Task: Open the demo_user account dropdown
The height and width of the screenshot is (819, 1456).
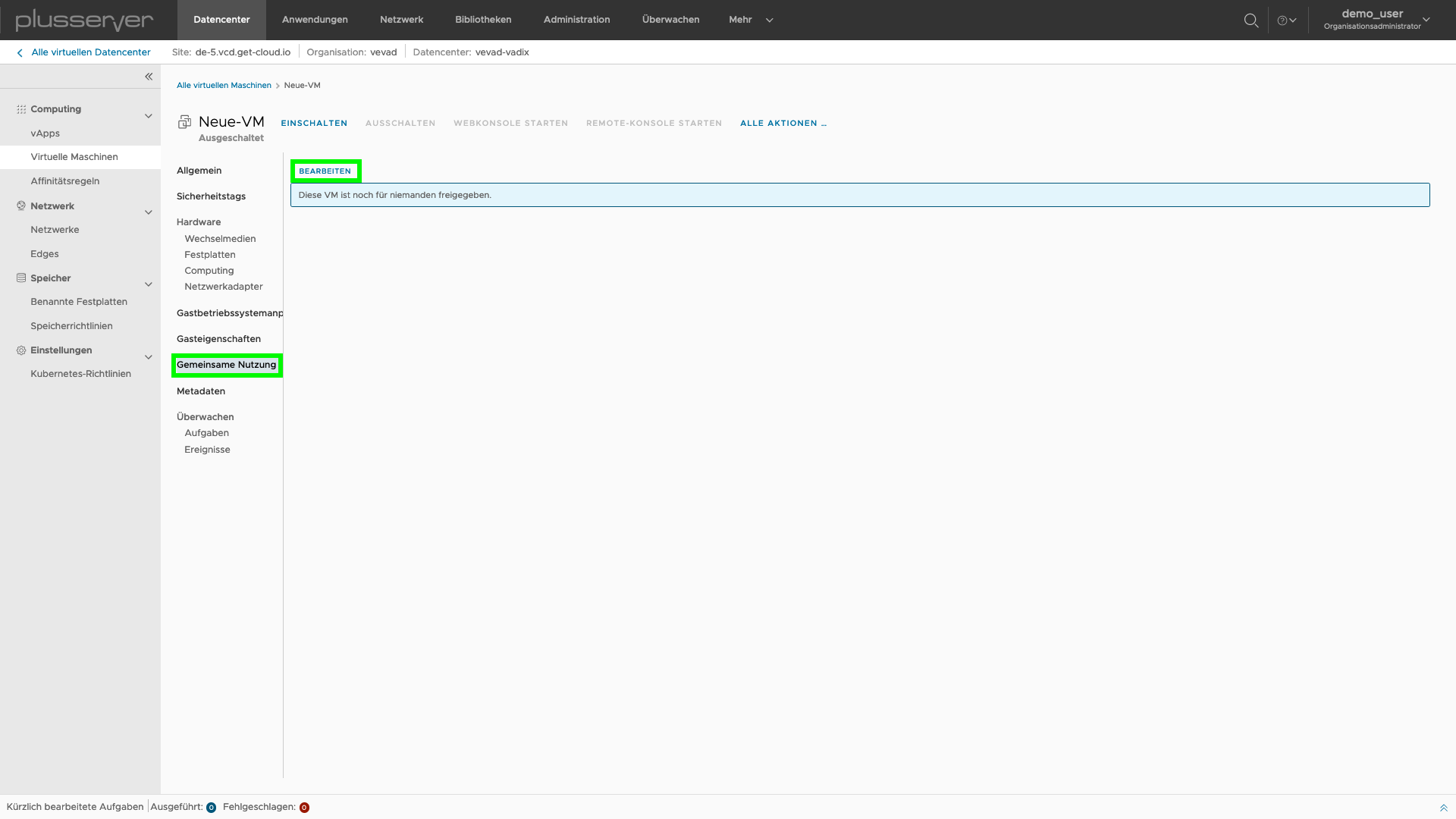Action: tap(1377, 20)
